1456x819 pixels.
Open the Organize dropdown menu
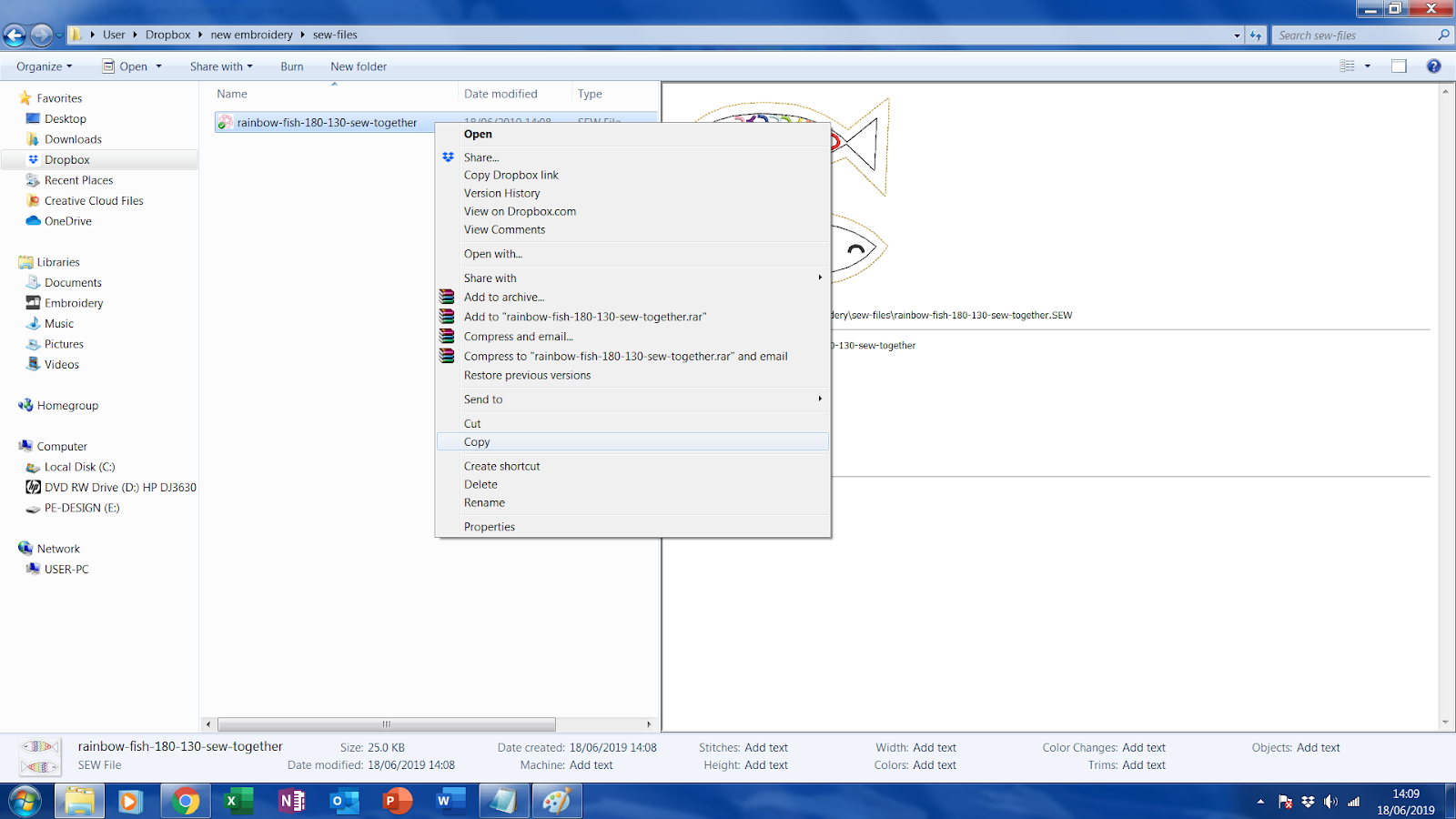(x=44, y=66)
